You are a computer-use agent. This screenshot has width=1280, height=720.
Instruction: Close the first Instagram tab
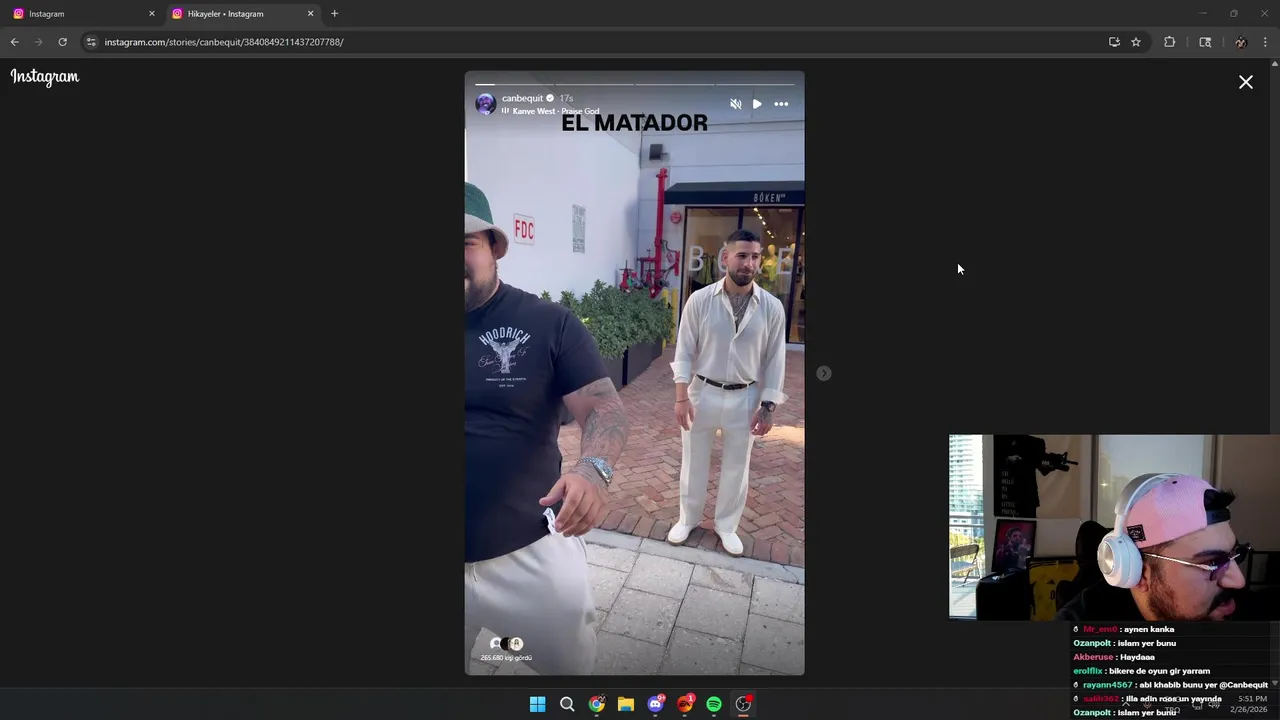point(152,14)
